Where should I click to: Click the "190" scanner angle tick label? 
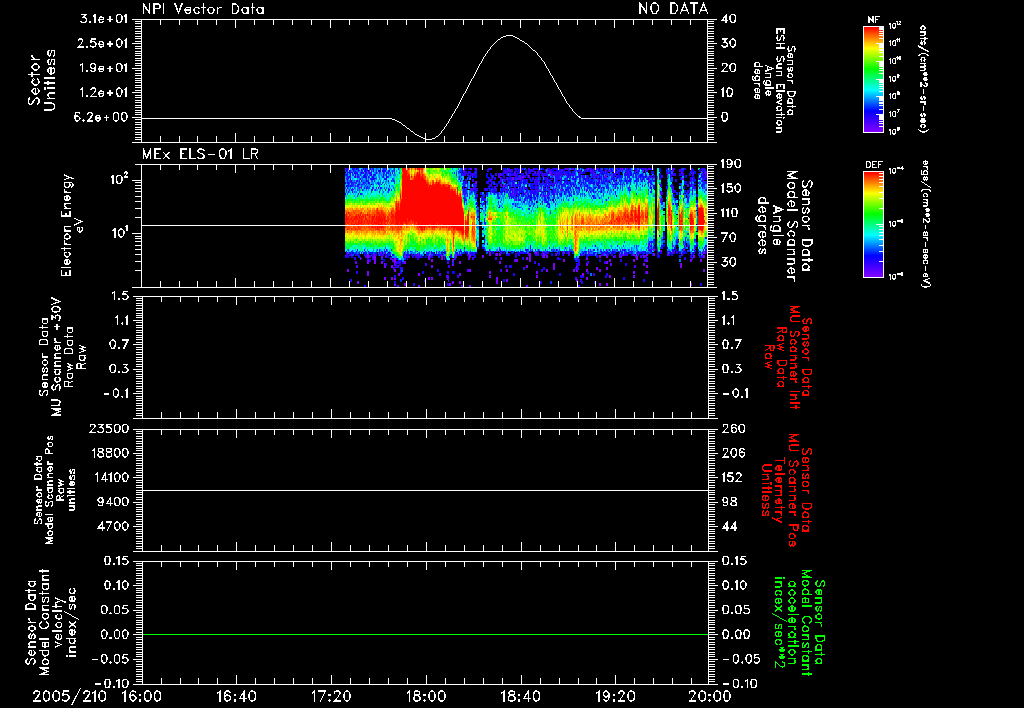tap(733, 164)
